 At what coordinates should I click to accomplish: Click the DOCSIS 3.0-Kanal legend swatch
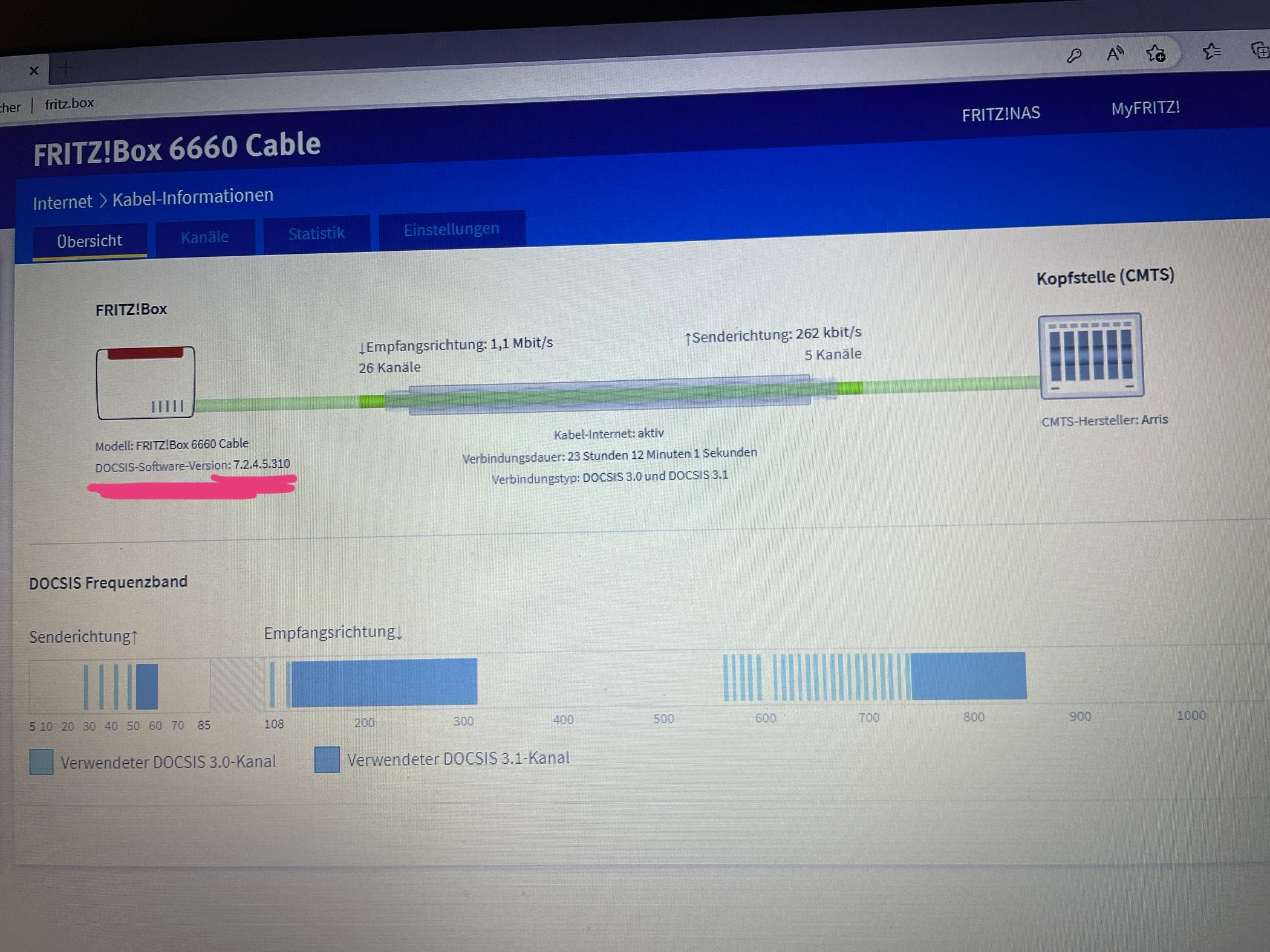coord(41,762)
